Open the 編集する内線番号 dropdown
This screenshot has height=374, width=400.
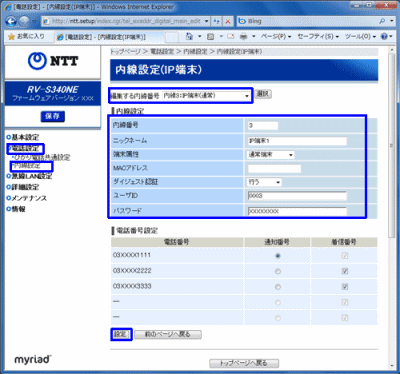[x=206, y=96]
